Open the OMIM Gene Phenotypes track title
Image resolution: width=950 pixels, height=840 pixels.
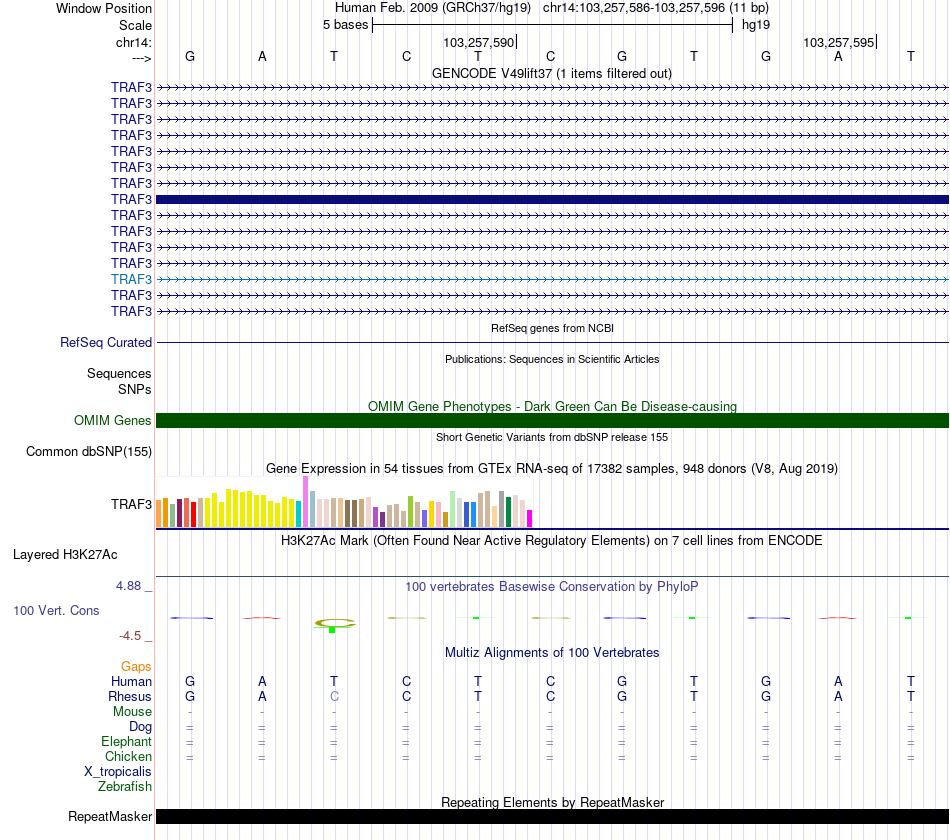(552, 406)
